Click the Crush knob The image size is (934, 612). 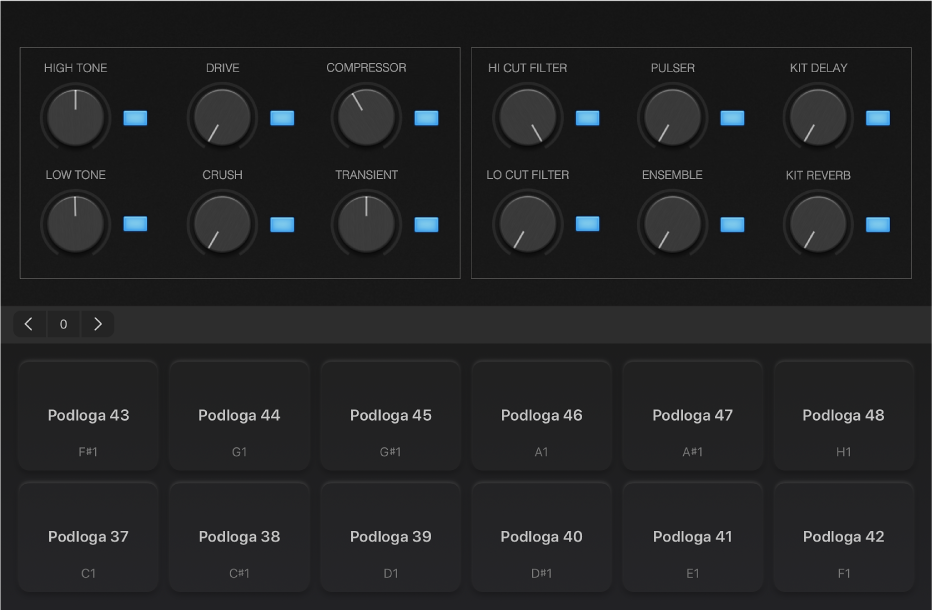(x=222, y=222)
